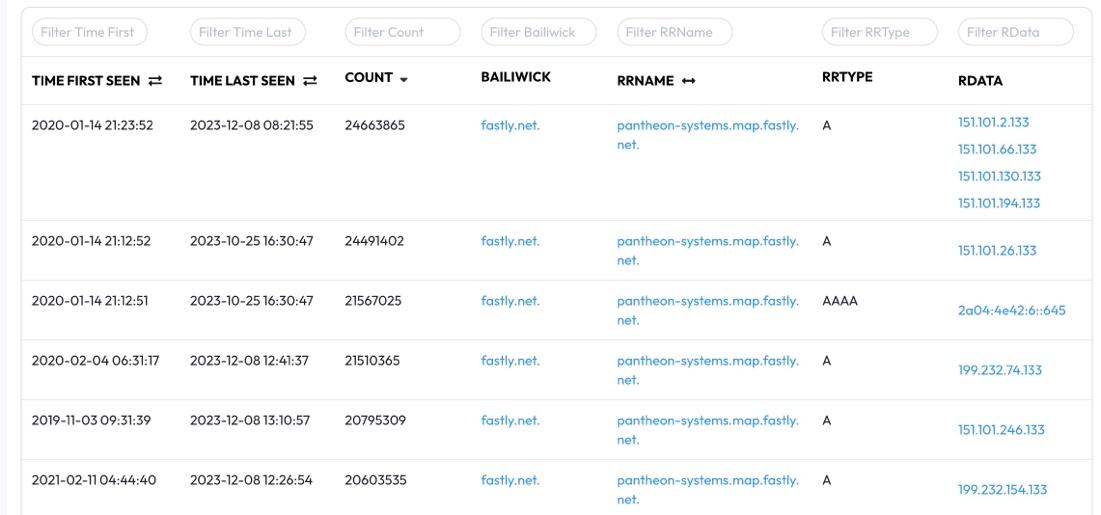Select first-seen timestamp 2019-11-03 09:31:39
This screenshot has height=515, width=1101.
[91, 420]
